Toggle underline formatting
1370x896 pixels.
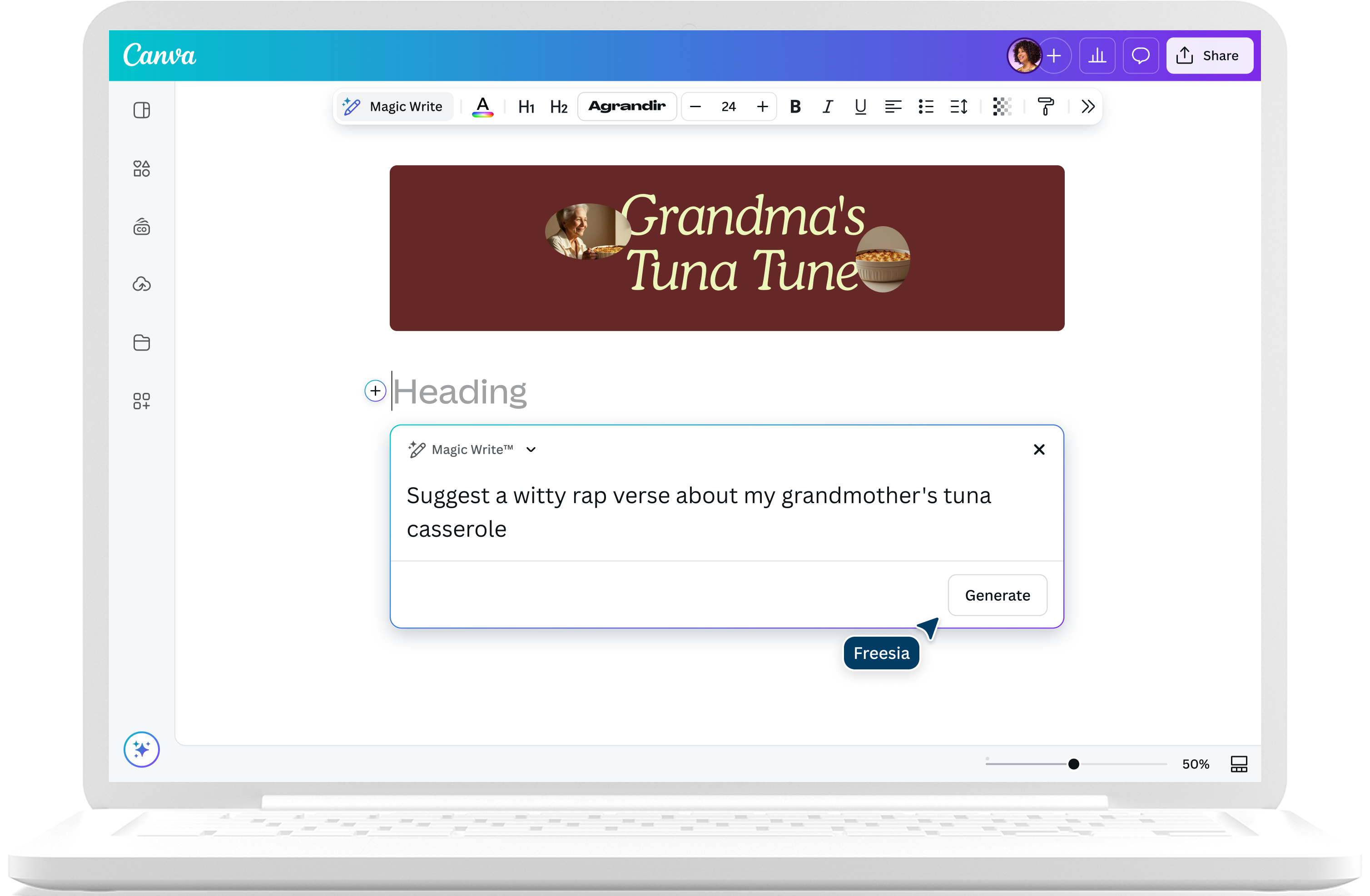pos(860,106)
